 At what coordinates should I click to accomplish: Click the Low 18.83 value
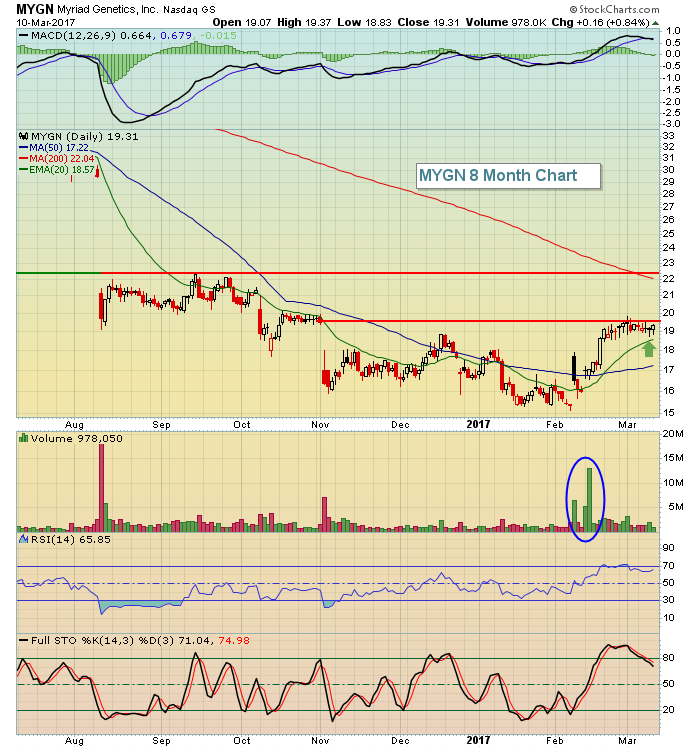coord(365,22)
